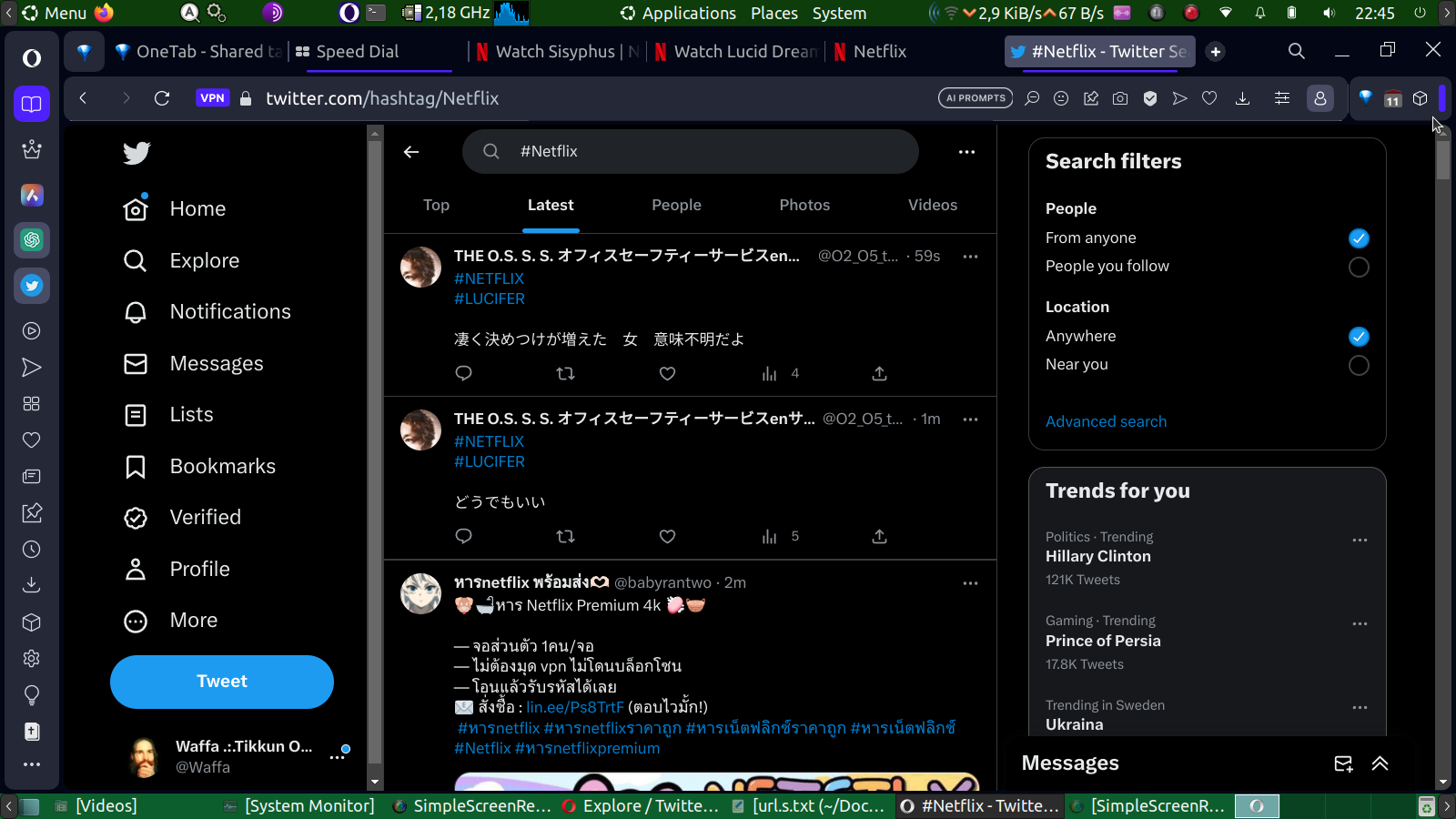Click the volume icon in system tray
Image resolution: width=1456 pixels, height=819 pixels.
[1329, 14]
